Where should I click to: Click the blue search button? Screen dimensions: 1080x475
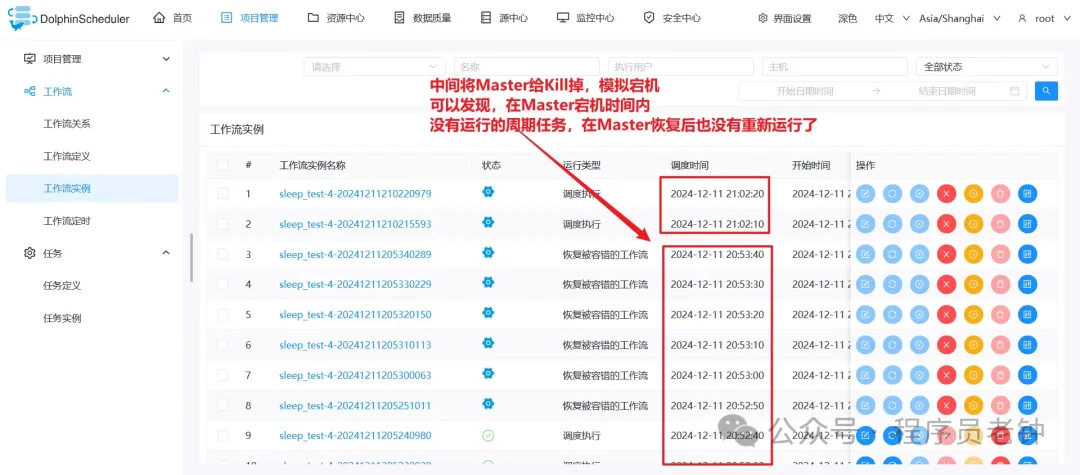[x=1046, y=91]
